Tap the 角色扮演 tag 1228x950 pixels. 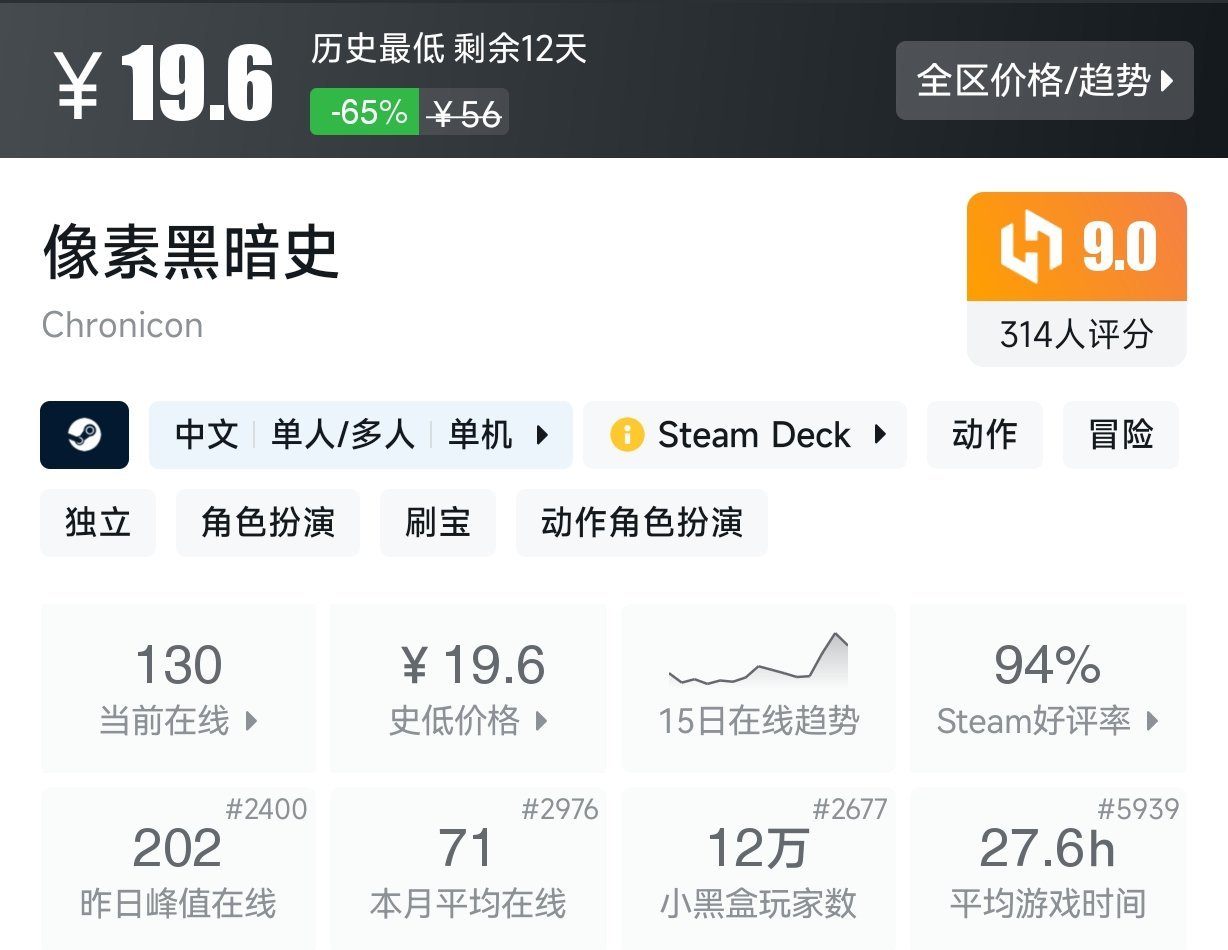tap(267, 522)
